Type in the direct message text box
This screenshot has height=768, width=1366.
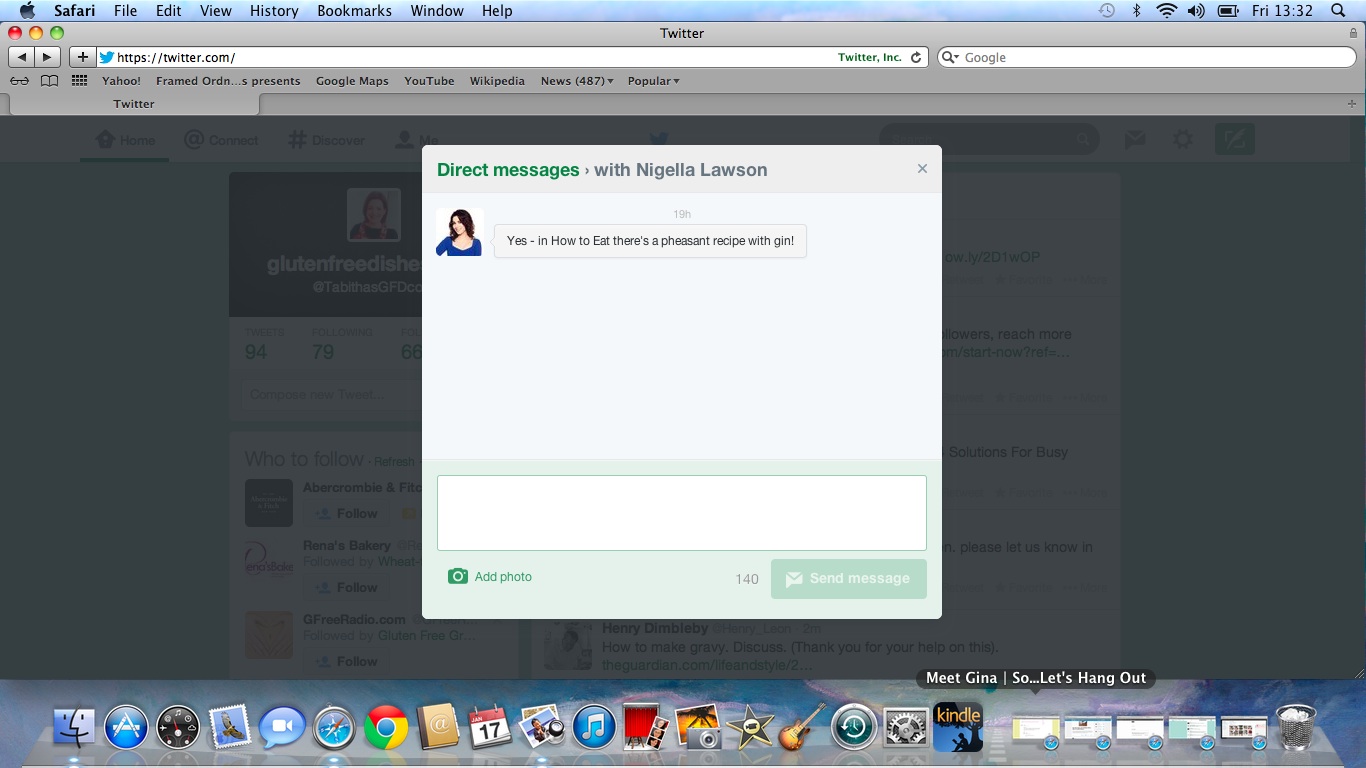pyautogui.click(x=681, y=512)
